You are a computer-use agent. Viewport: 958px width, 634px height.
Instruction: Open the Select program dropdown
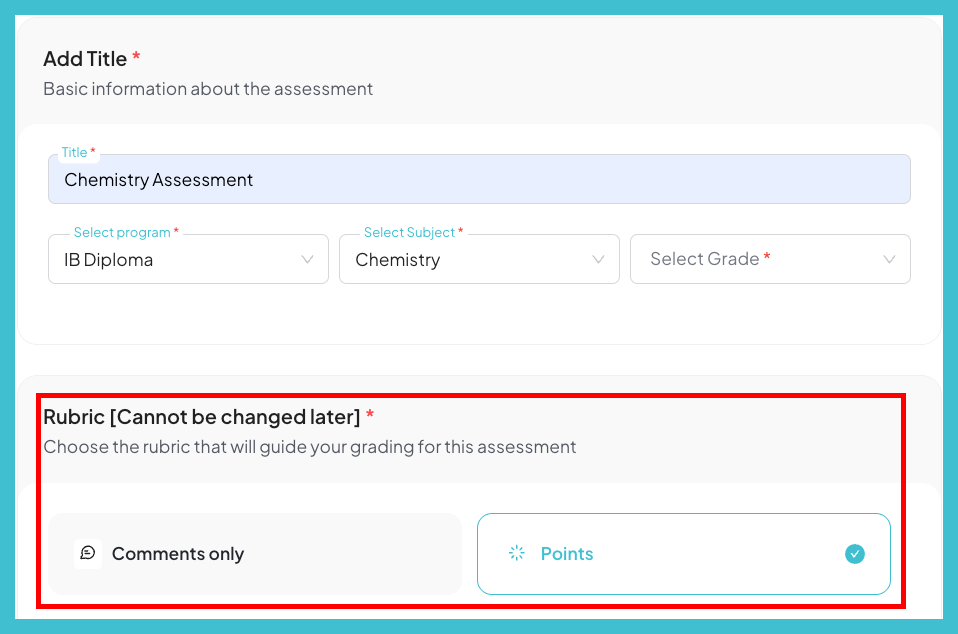(x=188, y=259)
